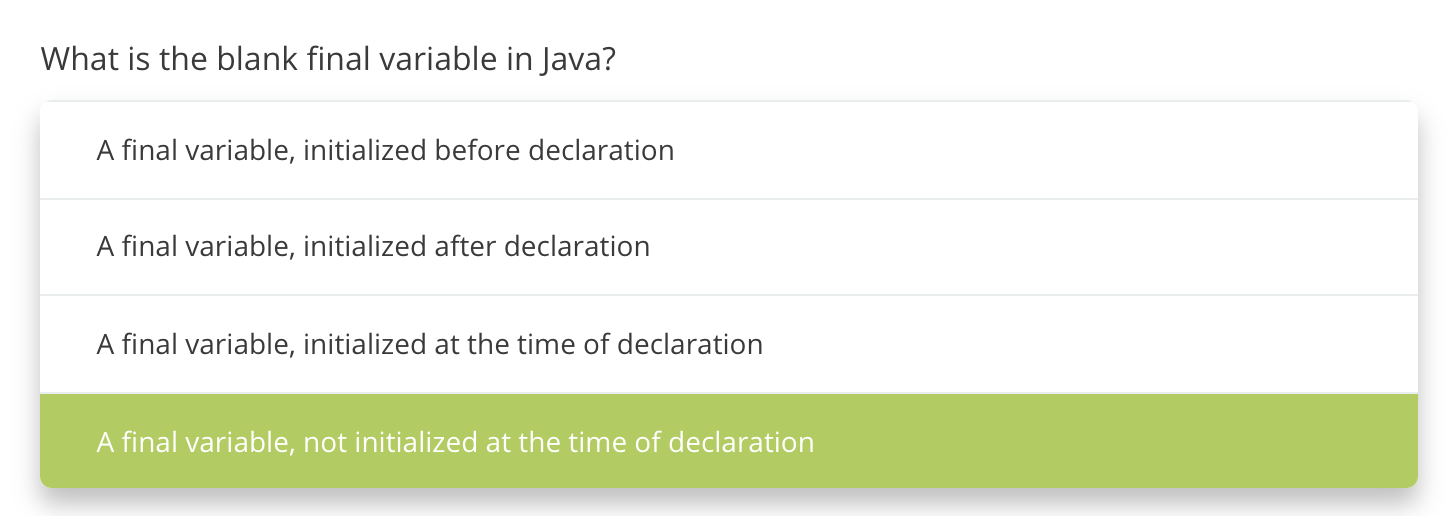Select the answer starting with 'not initialized'

(x=455, y=441)
